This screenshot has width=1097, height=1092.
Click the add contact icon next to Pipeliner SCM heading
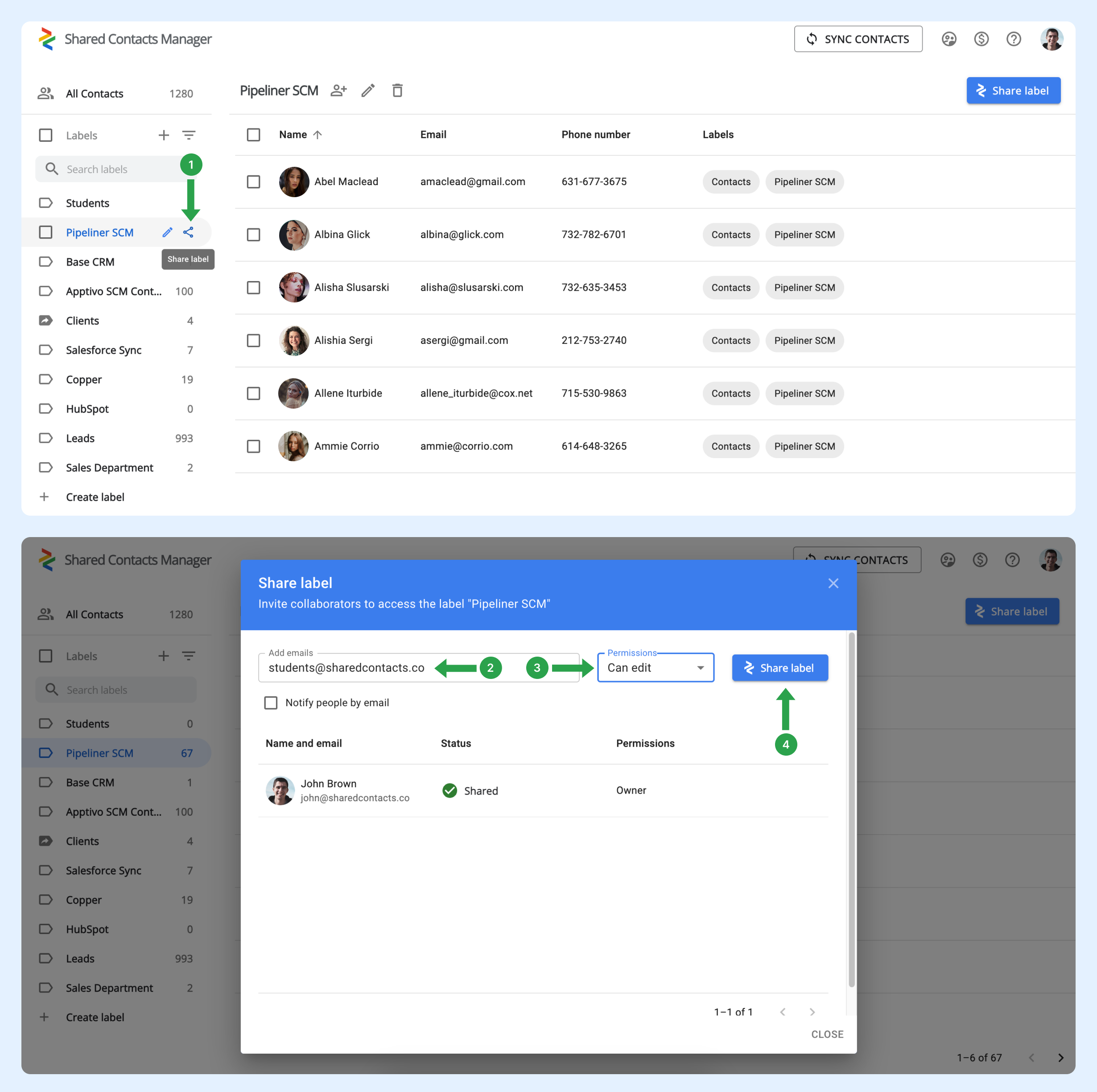[x=338, y=90]
